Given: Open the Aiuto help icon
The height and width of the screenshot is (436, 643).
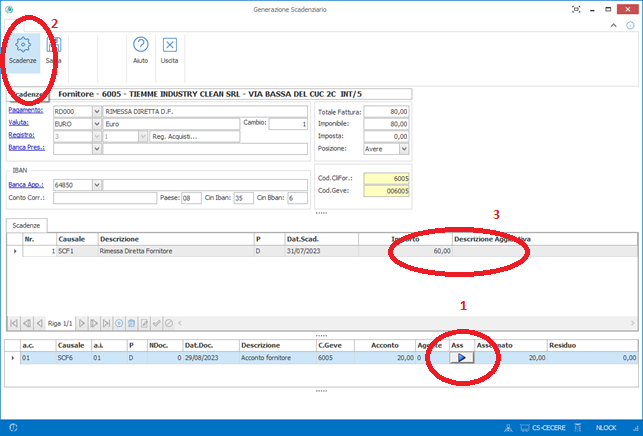Looking at the screenshot, I should (x=141, y=44).
